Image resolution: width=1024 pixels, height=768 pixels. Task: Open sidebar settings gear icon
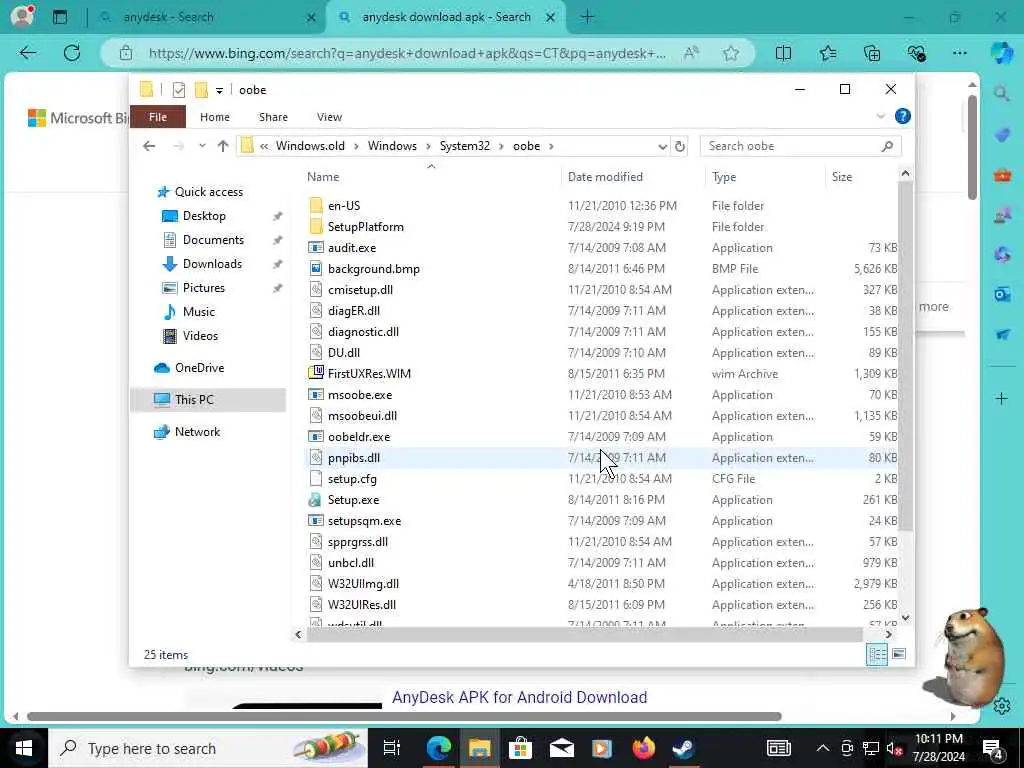[1002, 706]
